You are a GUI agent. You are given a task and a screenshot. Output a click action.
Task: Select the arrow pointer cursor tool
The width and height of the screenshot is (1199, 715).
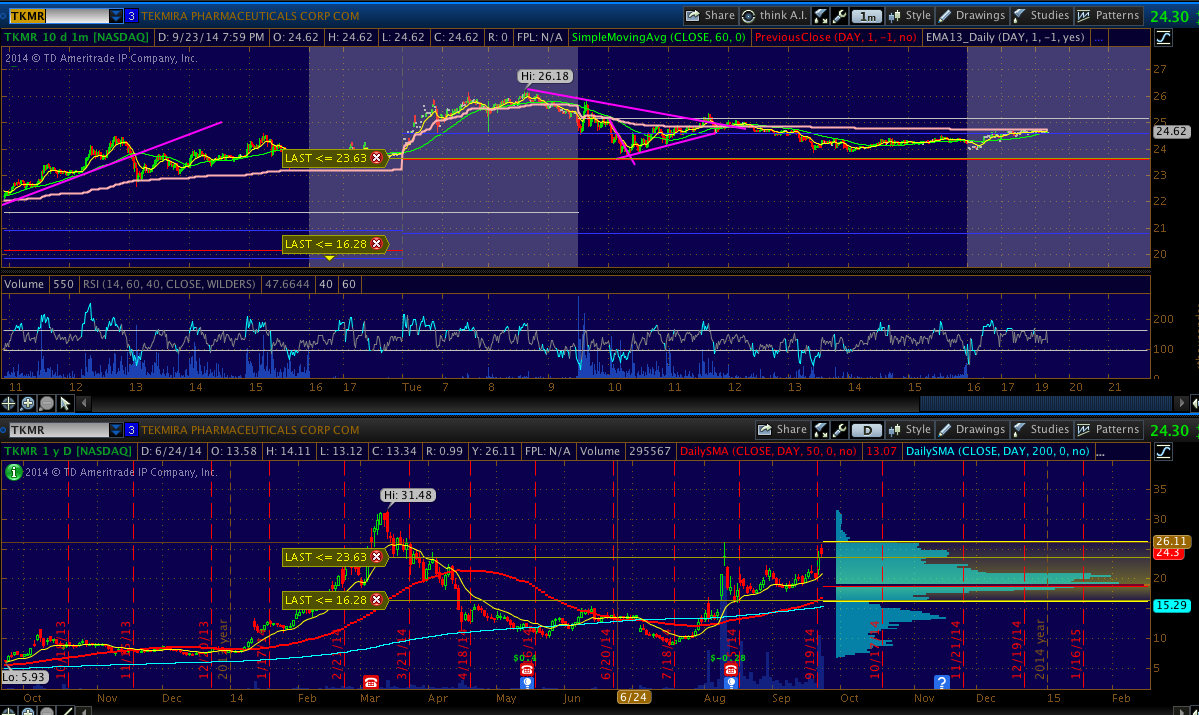pos(65,403)
